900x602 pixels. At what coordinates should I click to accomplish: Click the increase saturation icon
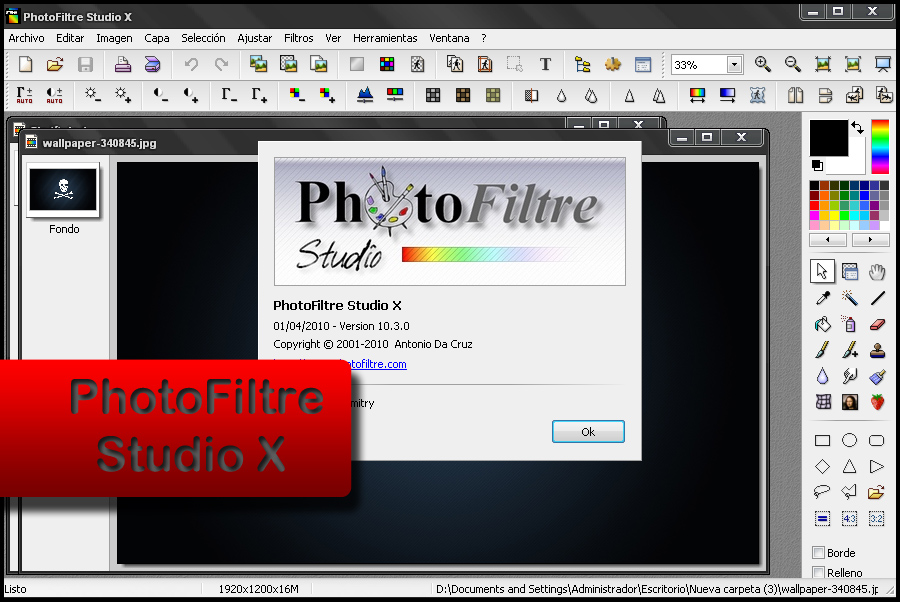click(327, 95)
